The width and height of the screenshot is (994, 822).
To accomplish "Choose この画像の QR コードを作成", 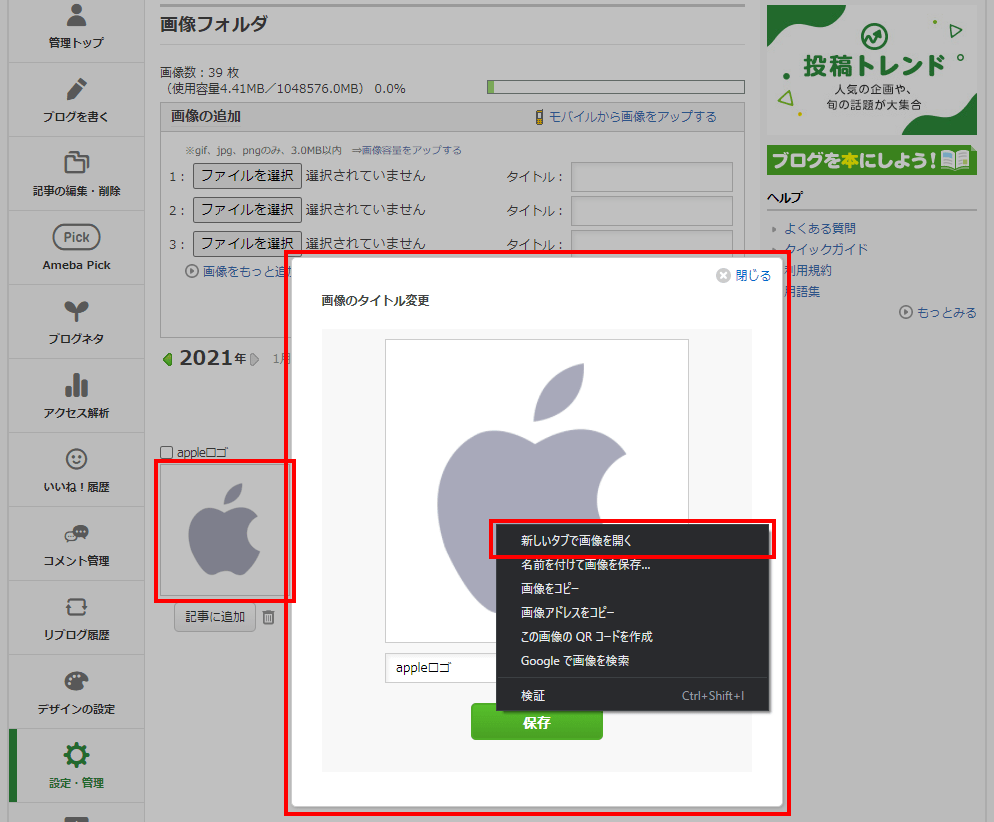I will (x=631, y=637).
